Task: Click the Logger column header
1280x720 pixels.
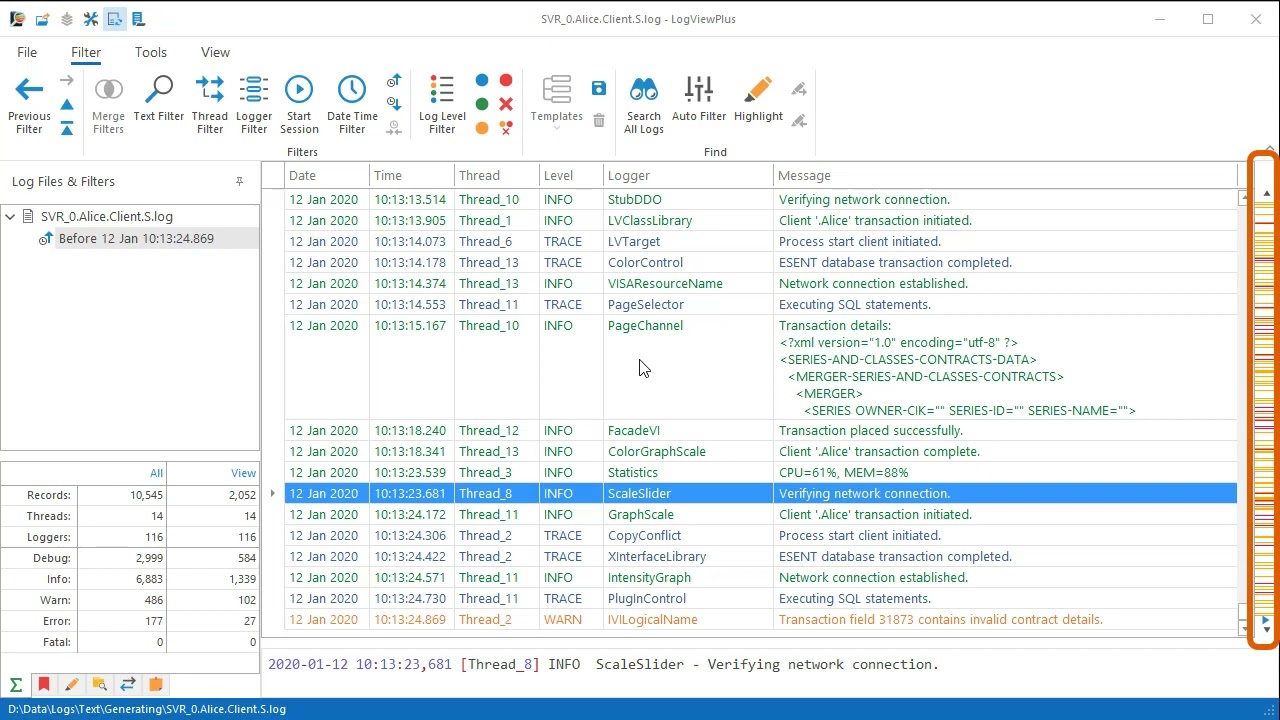Action: pos(688,175)
